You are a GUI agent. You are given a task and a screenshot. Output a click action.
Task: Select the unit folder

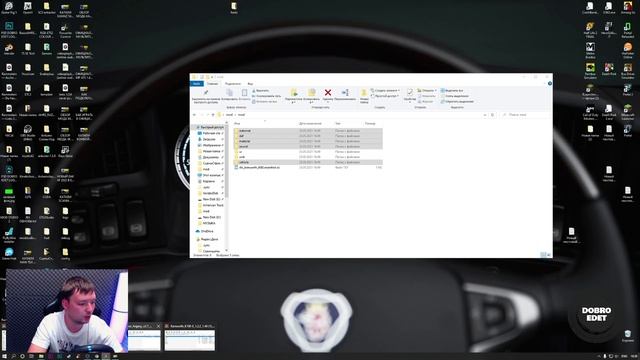point(308,157)
